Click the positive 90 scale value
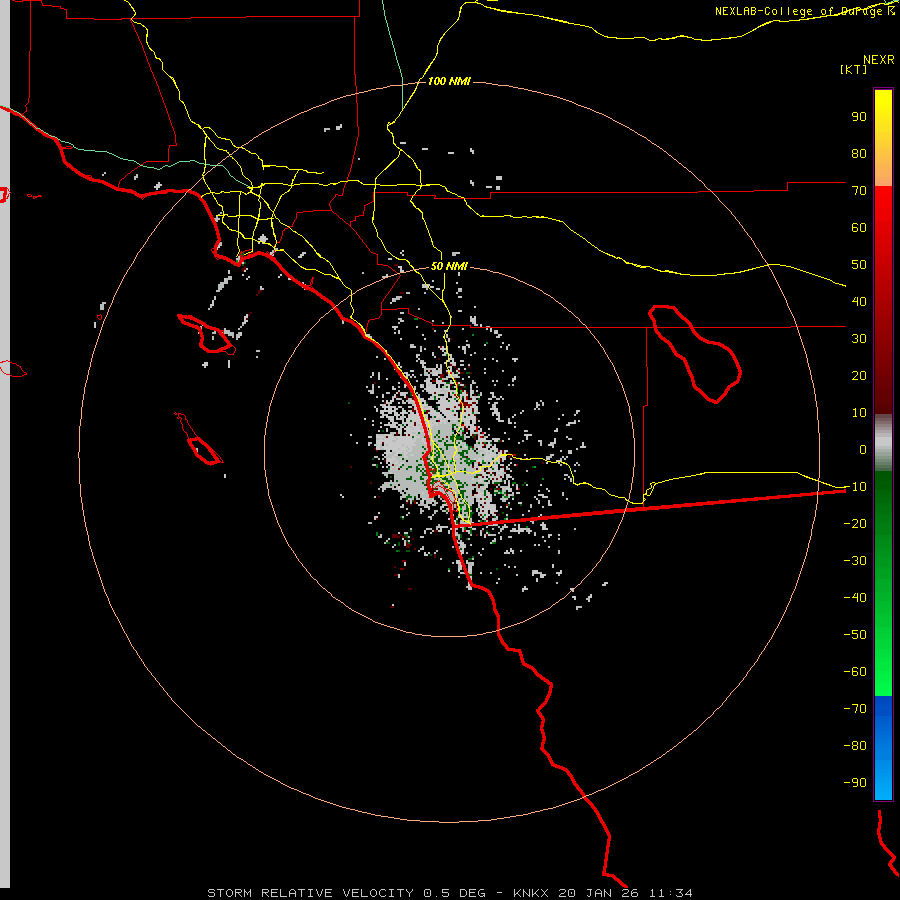The image size is (900, 900). point(859,117)
